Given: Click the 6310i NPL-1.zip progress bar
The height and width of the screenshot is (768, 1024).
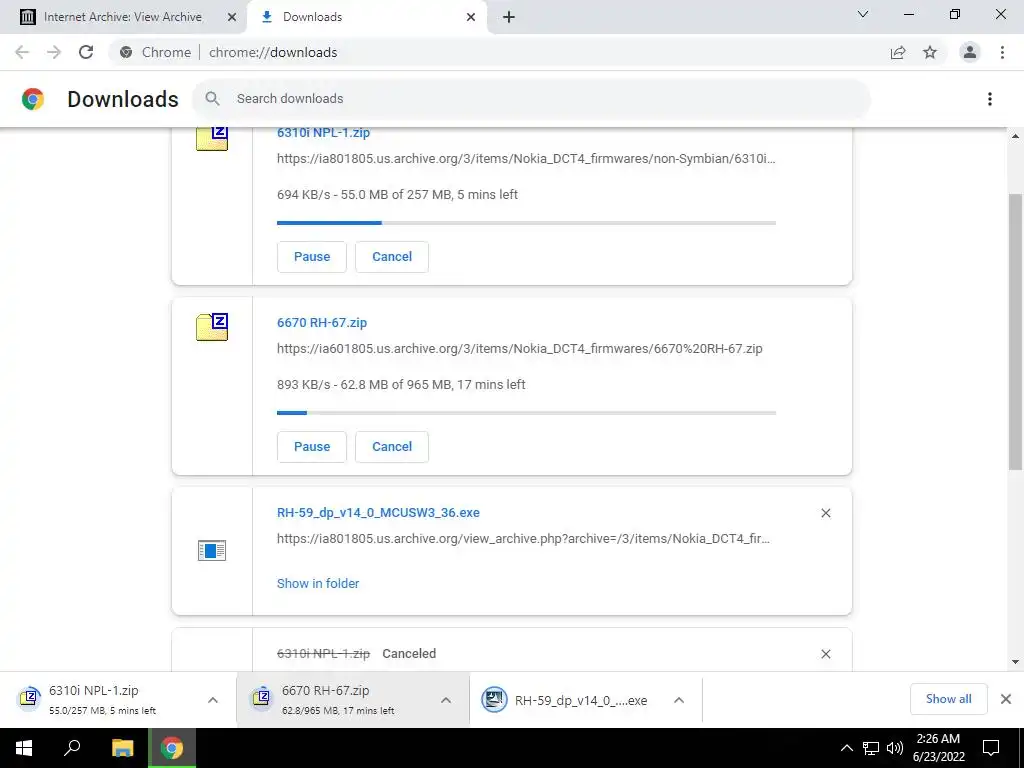Looking at the screenshot, I should pyautogui.click(x=526, y=223).
